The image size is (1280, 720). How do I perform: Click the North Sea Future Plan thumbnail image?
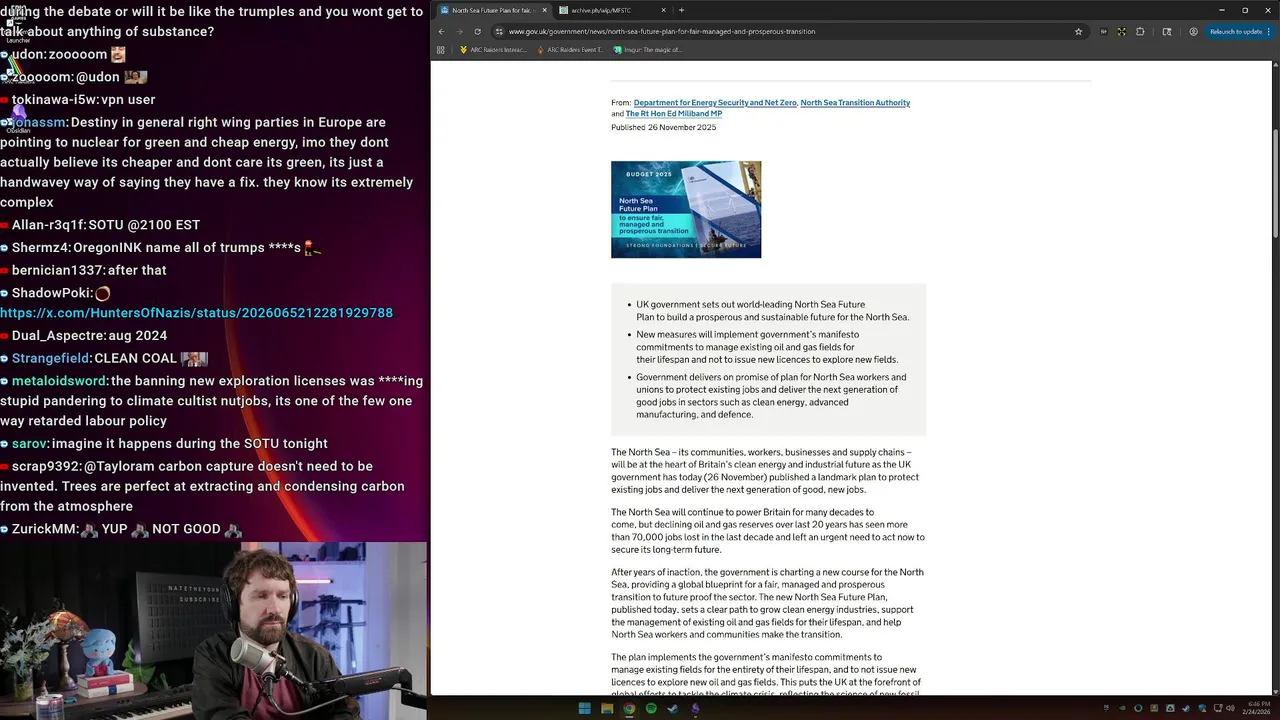[x=686, y=209]
